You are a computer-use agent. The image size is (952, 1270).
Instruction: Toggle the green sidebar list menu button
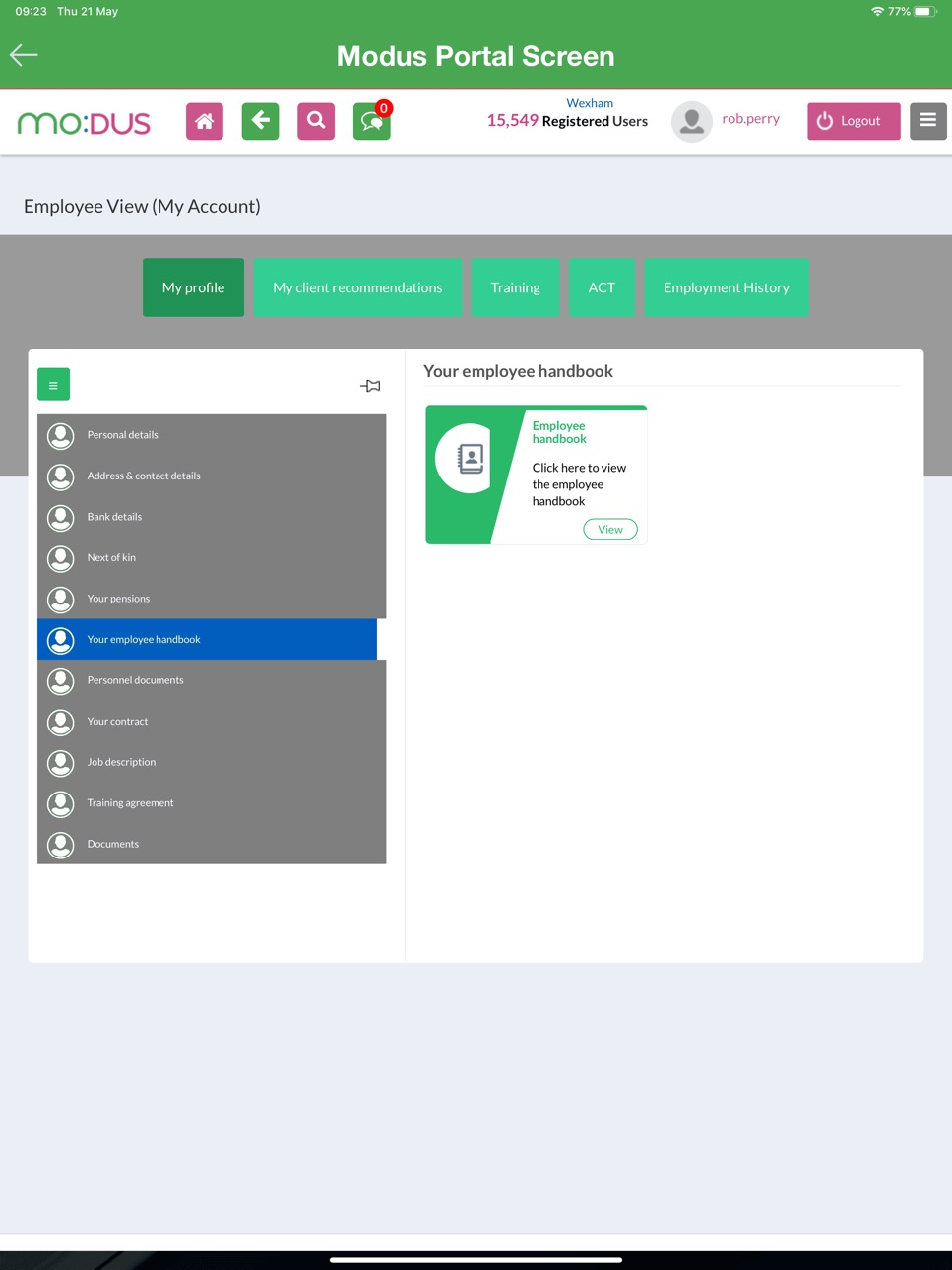point(53,384)
